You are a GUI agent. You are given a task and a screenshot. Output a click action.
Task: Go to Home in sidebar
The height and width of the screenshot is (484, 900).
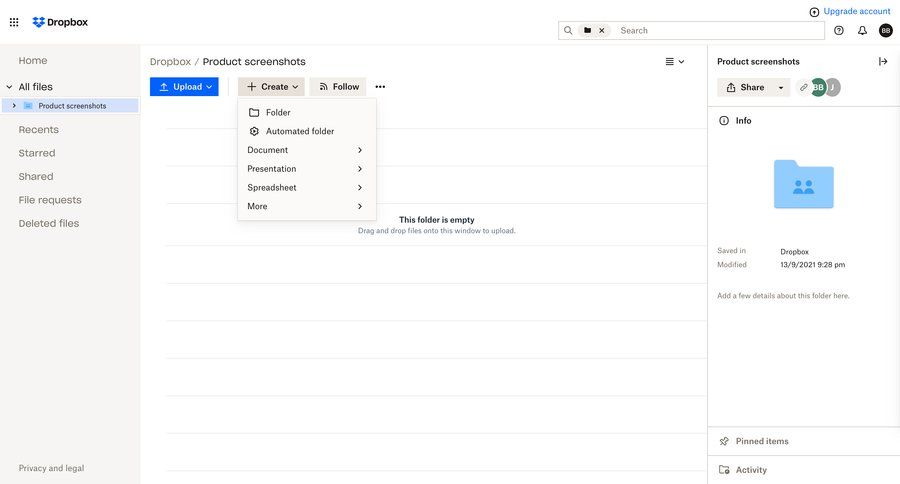(x=33, y=60)
